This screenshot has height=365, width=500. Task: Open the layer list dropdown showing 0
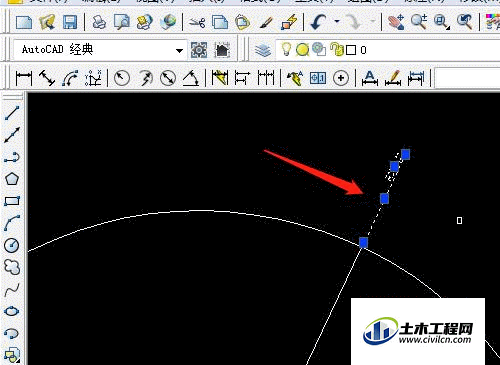[x=387, y=50]
